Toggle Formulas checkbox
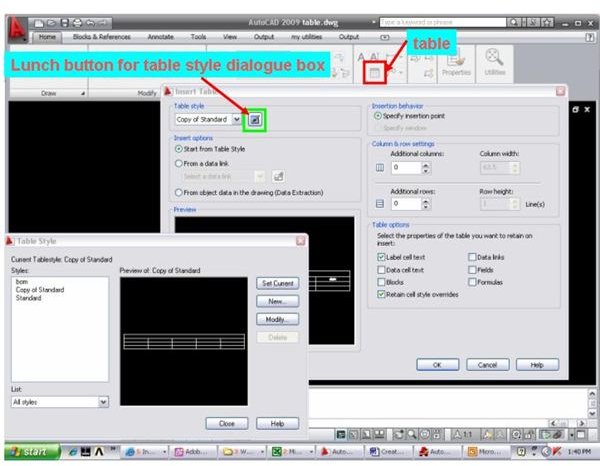600x466 pixels. [x=472, y=282]
